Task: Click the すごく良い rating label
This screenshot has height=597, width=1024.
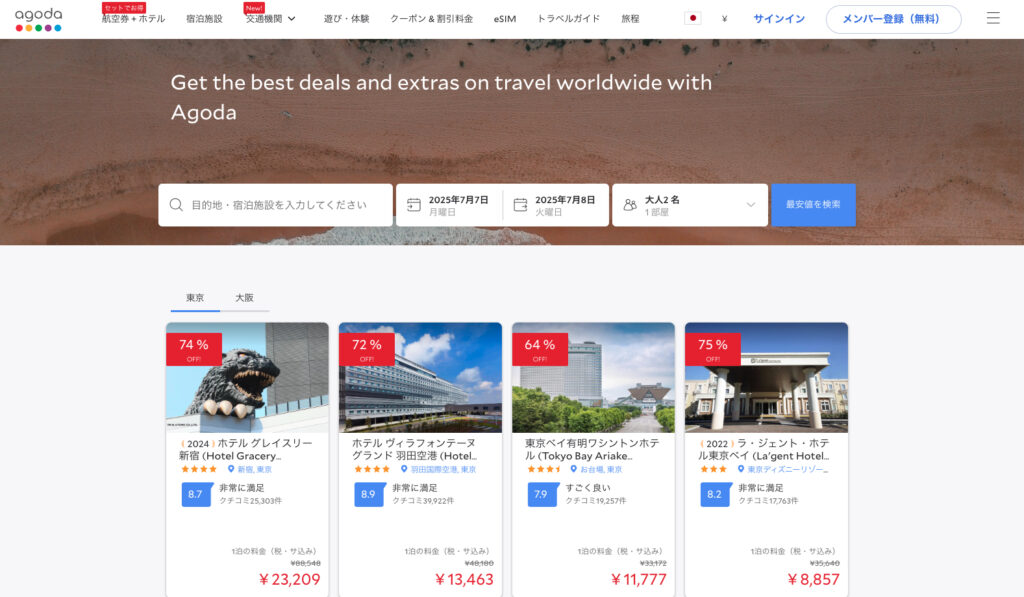Action: (x=588, y=488)
